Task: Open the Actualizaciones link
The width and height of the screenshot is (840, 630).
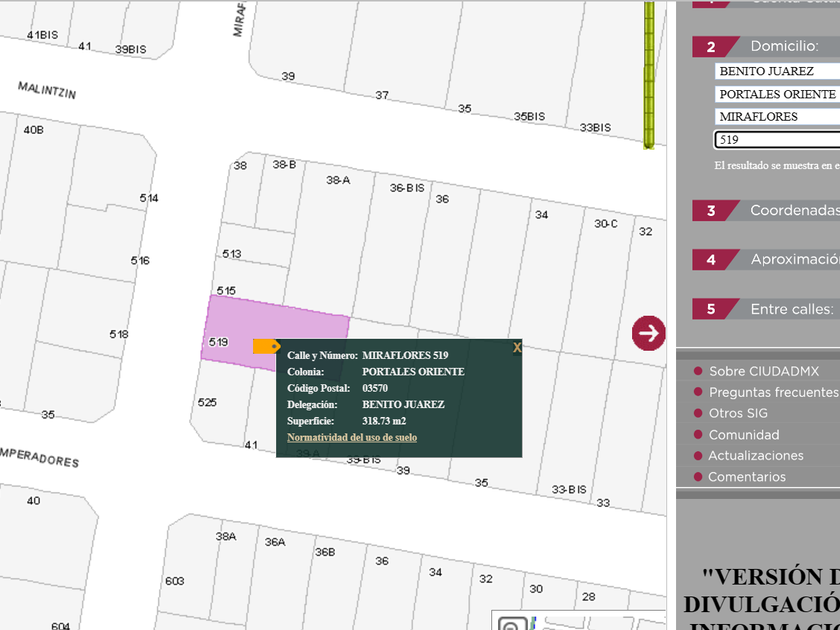Action: (756, 456)
